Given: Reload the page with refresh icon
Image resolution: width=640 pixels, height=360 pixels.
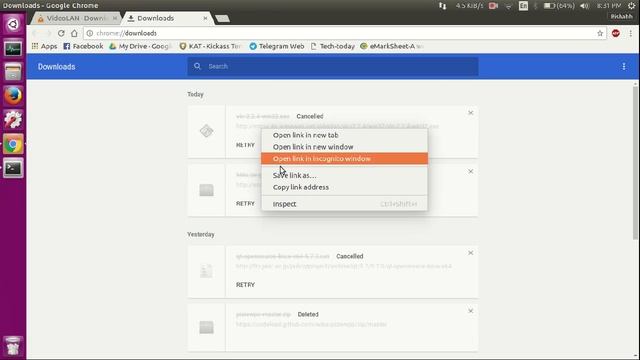Looking at the screenshot, I should coord(61,33).
